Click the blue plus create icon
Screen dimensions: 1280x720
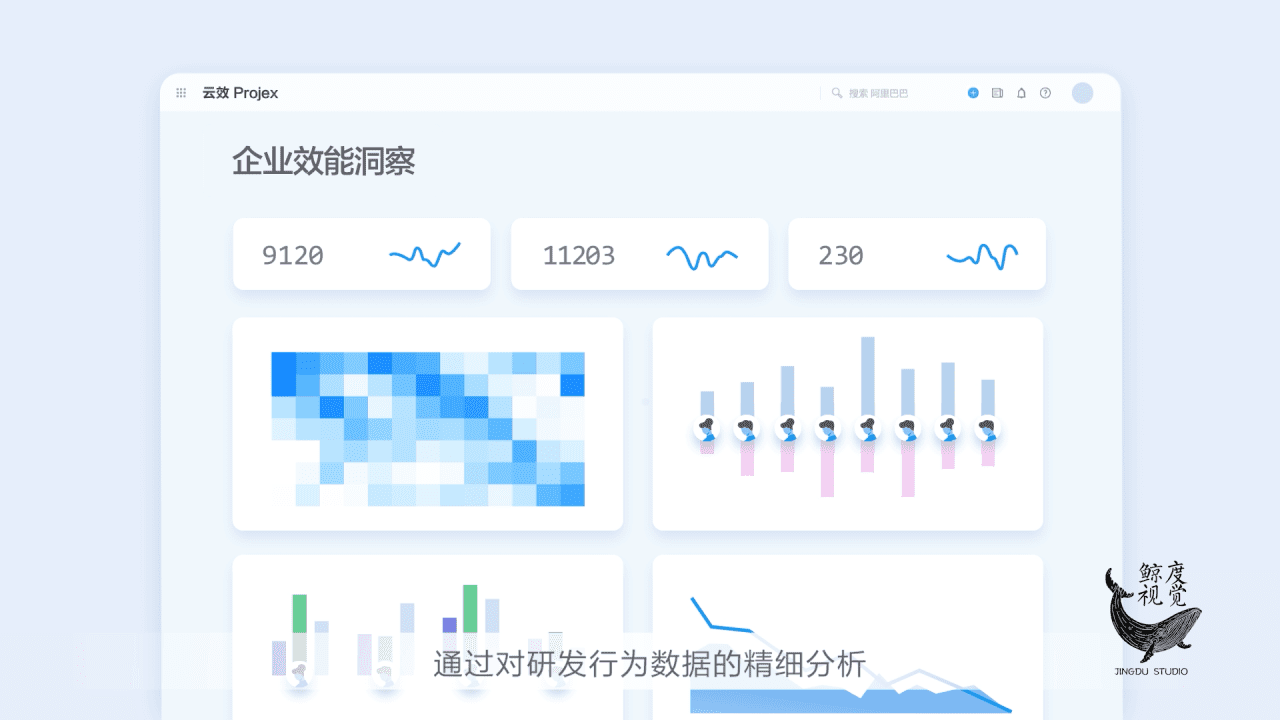click(973, 93)
